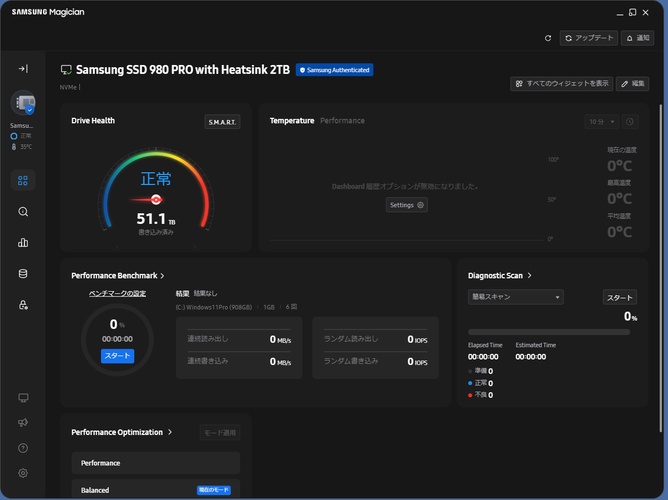
Task: Open the dashboard grid icon in sidebar
Action: coord(22,181)
